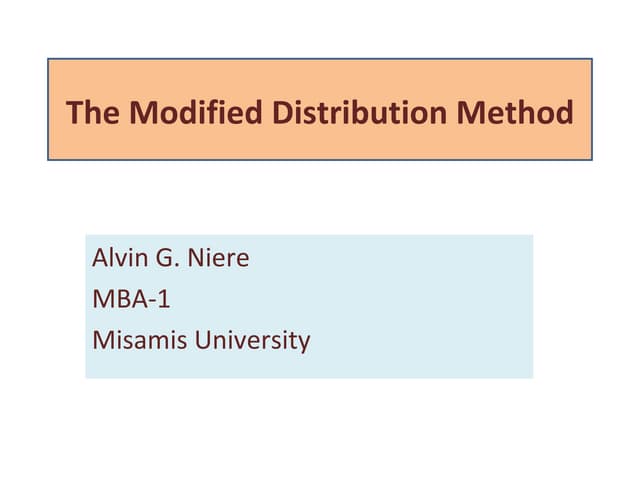Click the "MBA-1" text line

(131, 299)
